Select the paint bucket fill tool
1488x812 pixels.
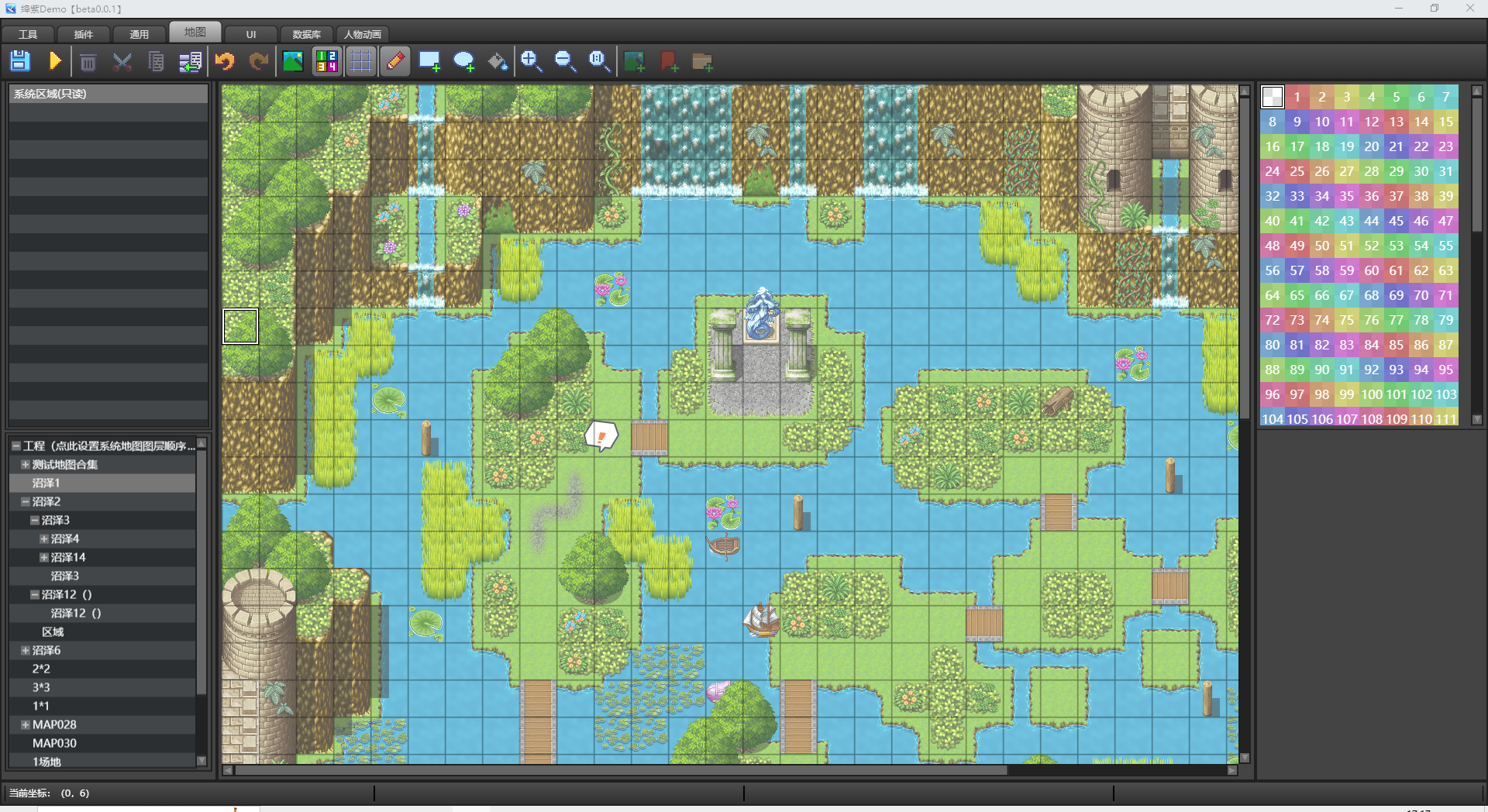(498, 61)
